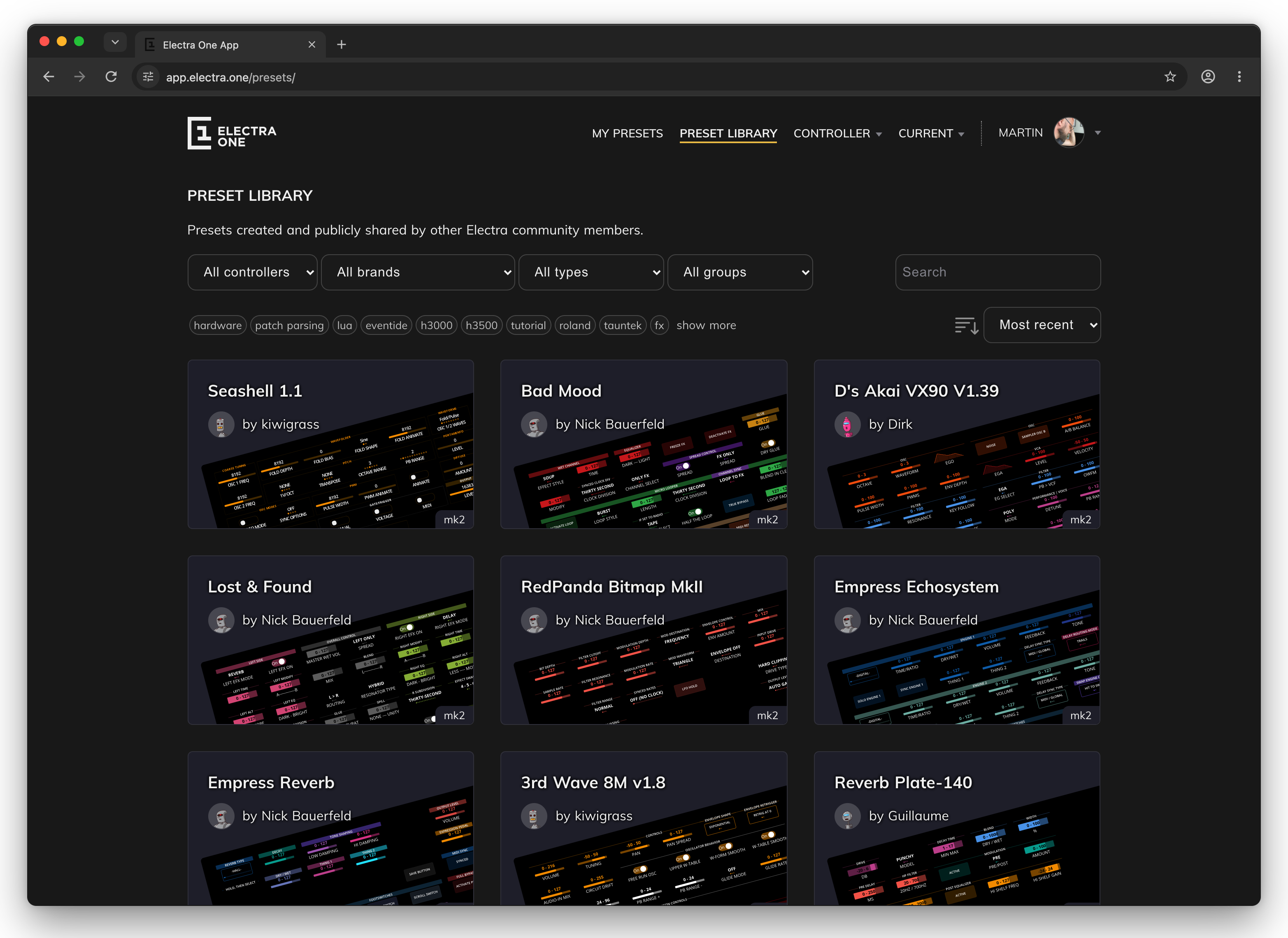Open the All types dropdown

pyautogui.click(x=591, y=272)
